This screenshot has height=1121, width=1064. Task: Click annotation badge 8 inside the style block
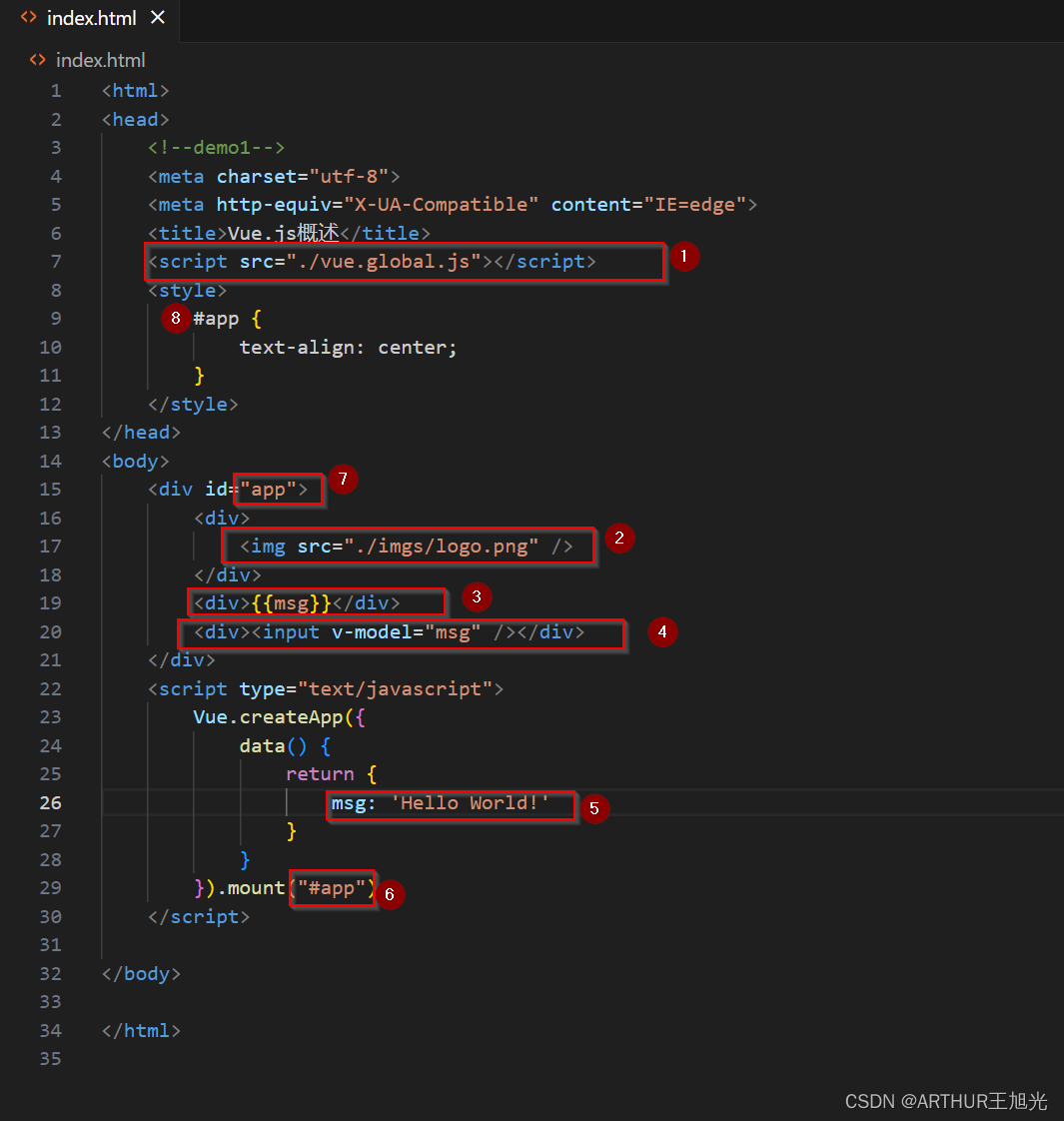(176, 318)
